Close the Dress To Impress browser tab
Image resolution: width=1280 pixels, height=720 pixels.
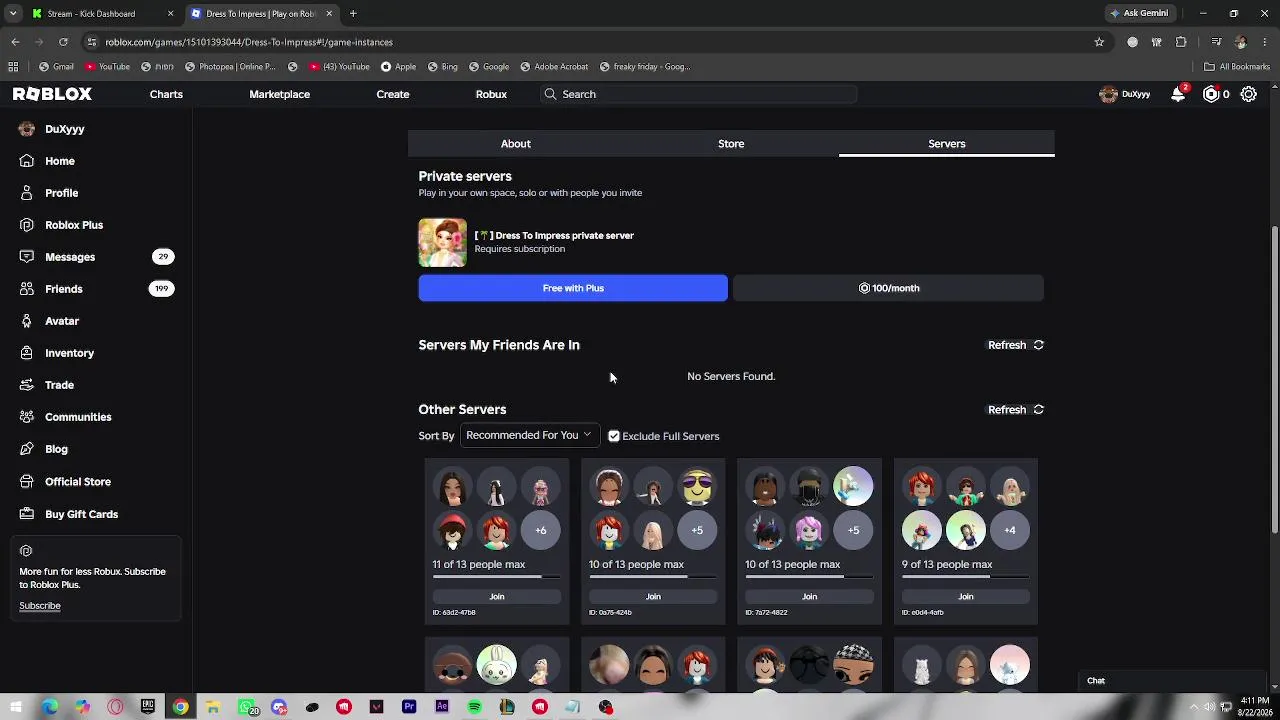click(329, 14)
